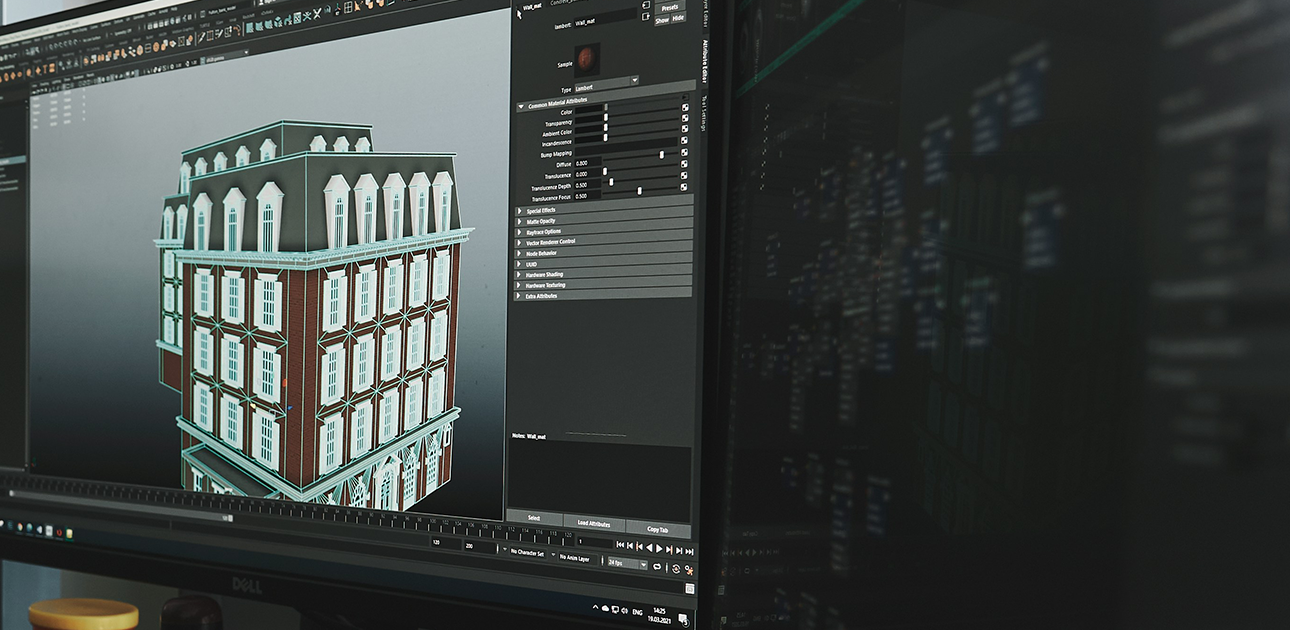Open the animation preferences icon

[689, 569]
